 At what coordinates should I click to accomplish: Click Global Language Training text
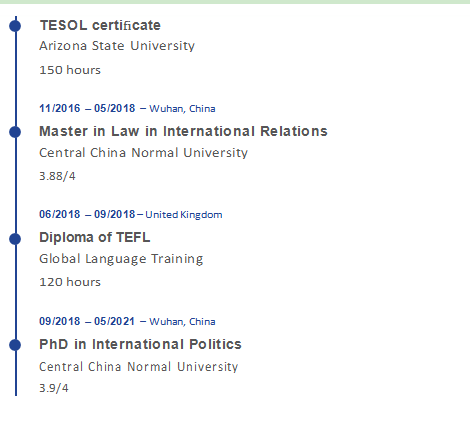coord(121,259)
